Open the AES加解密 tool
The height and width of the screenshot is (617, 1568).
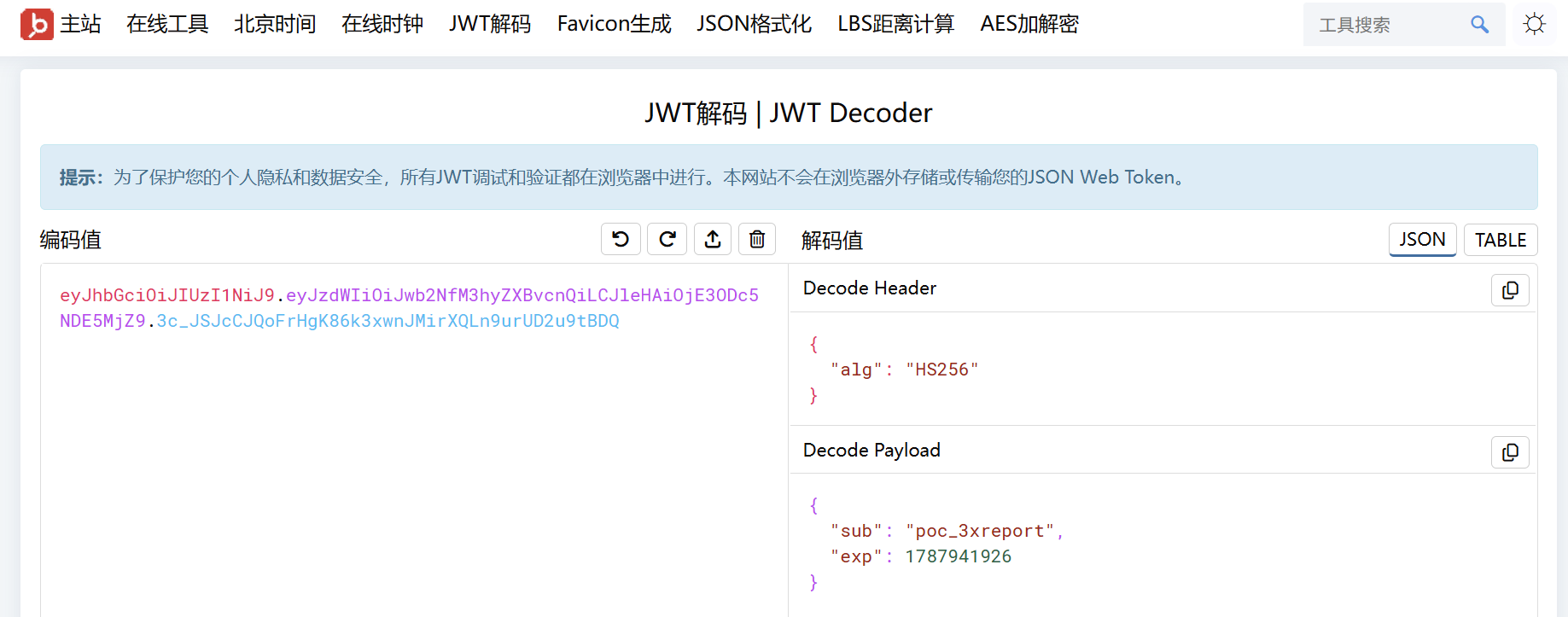pos(1029,24)
